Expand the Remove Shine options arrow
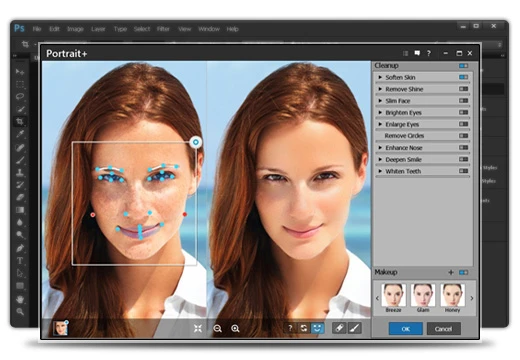The image size is (520, 360). click(380, 89)
